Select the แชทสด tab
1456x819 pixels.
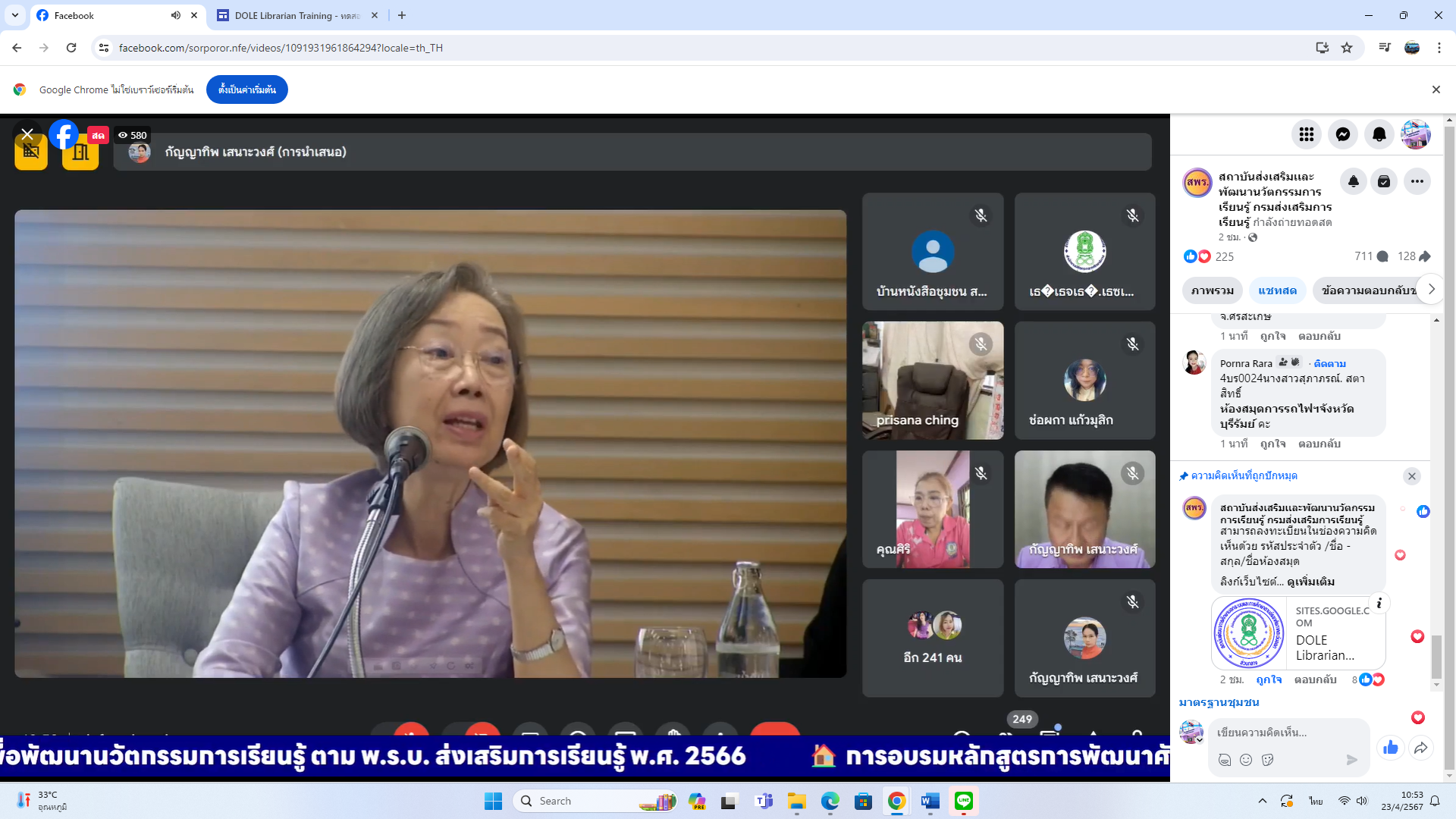[1277, 290]
